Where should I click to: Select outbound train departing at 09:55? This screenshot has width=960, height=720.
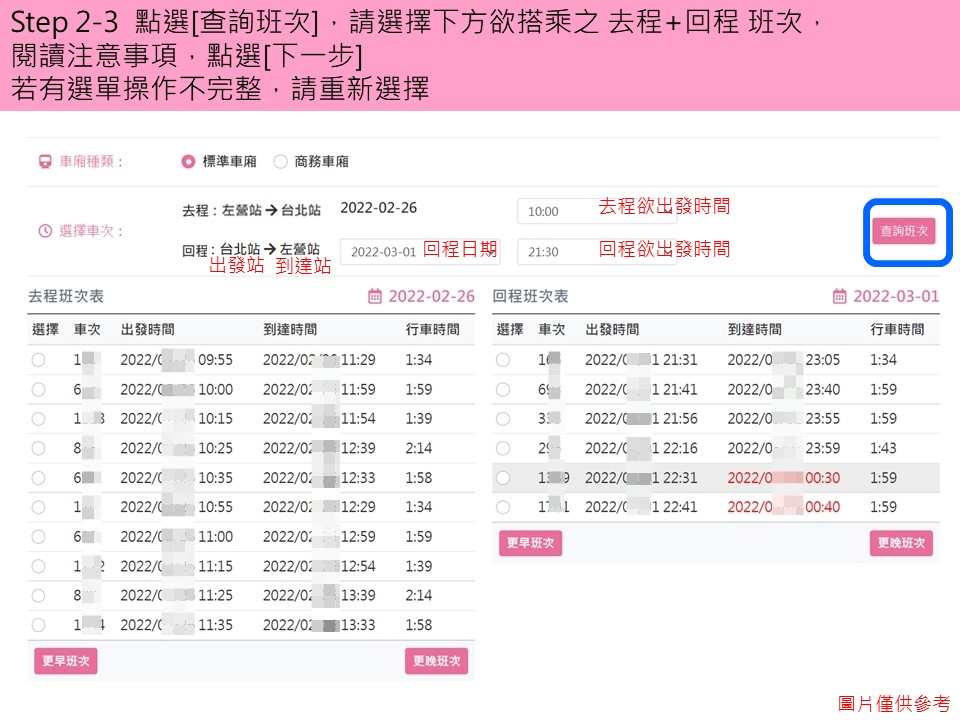[x=39, y=360]
